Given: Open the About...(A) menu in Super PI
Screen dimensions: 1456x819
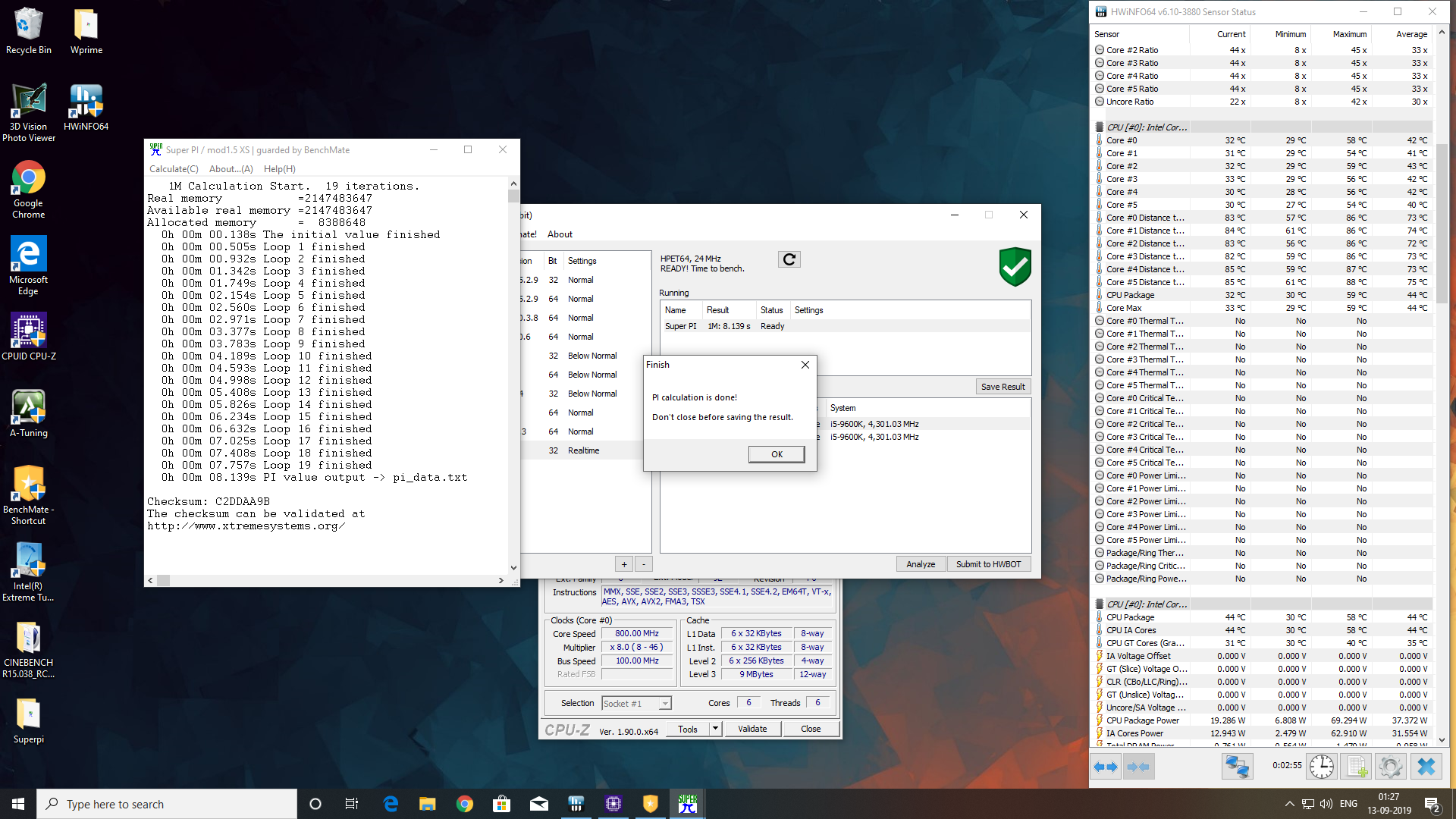Looking at the screenshot, I should tap(231, 169).
